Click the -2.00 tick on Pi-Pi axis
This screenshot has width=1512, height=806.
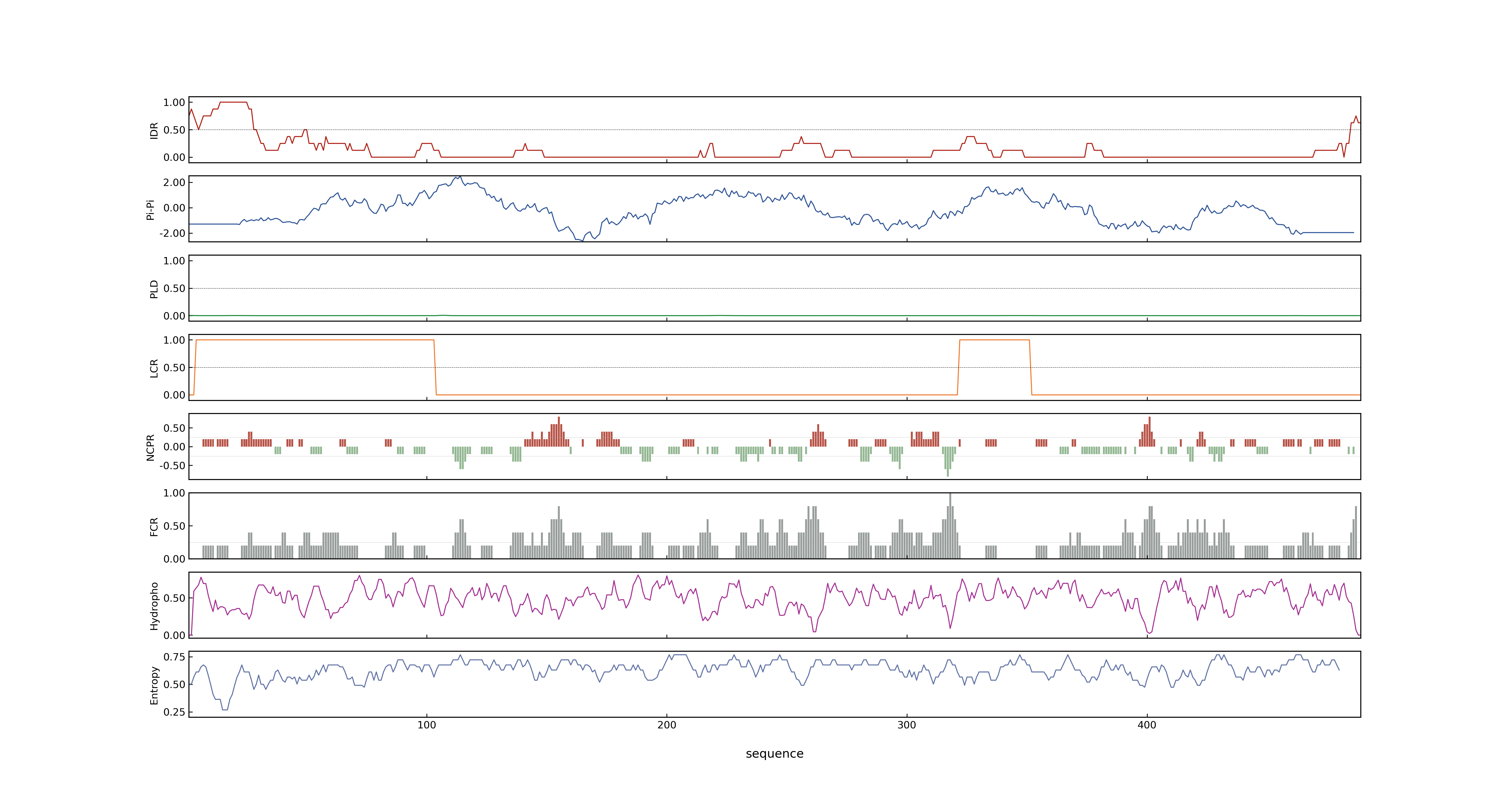point(172,233)
